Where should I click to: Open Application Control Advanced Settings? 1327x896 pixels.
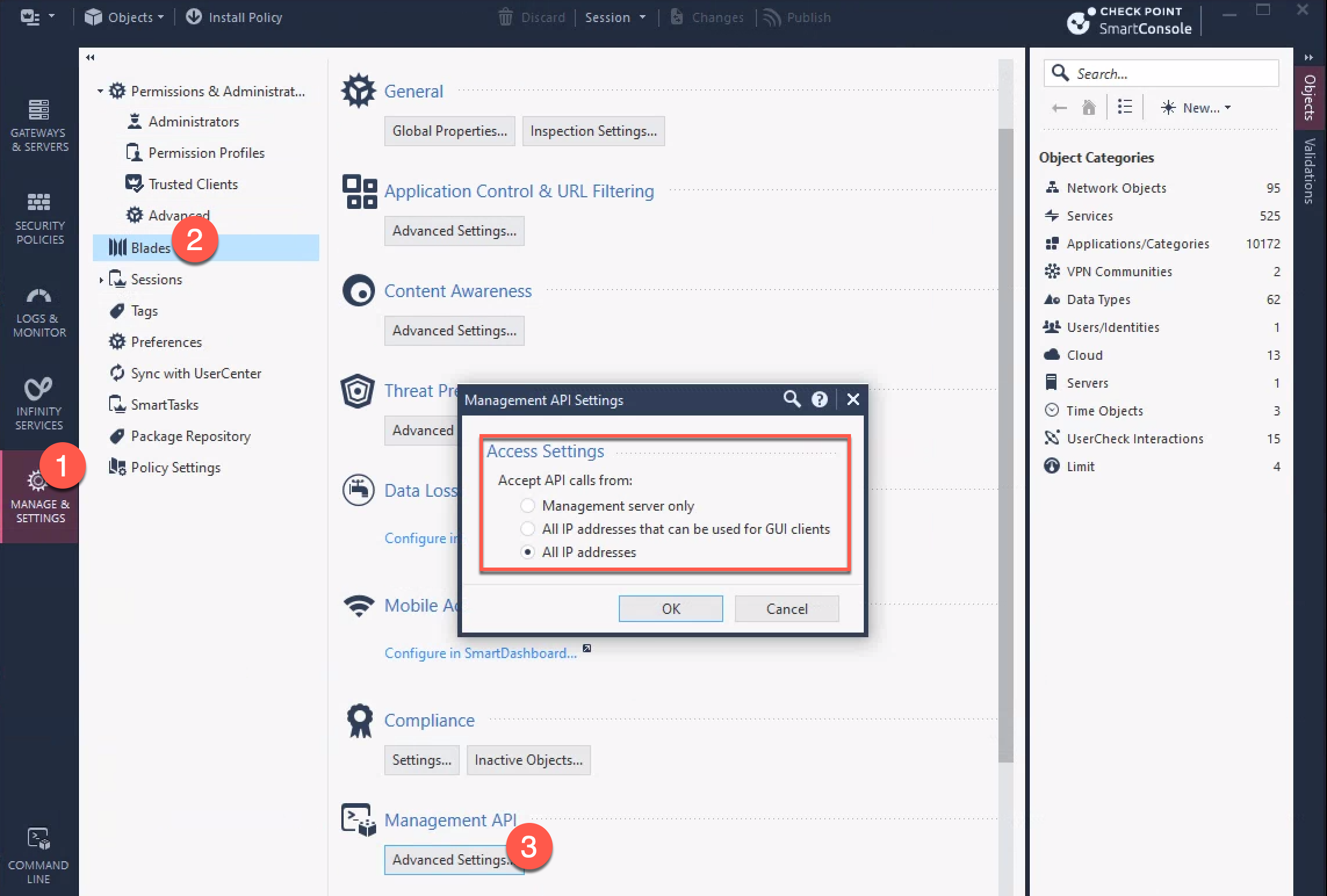click(x=454, y=231)
